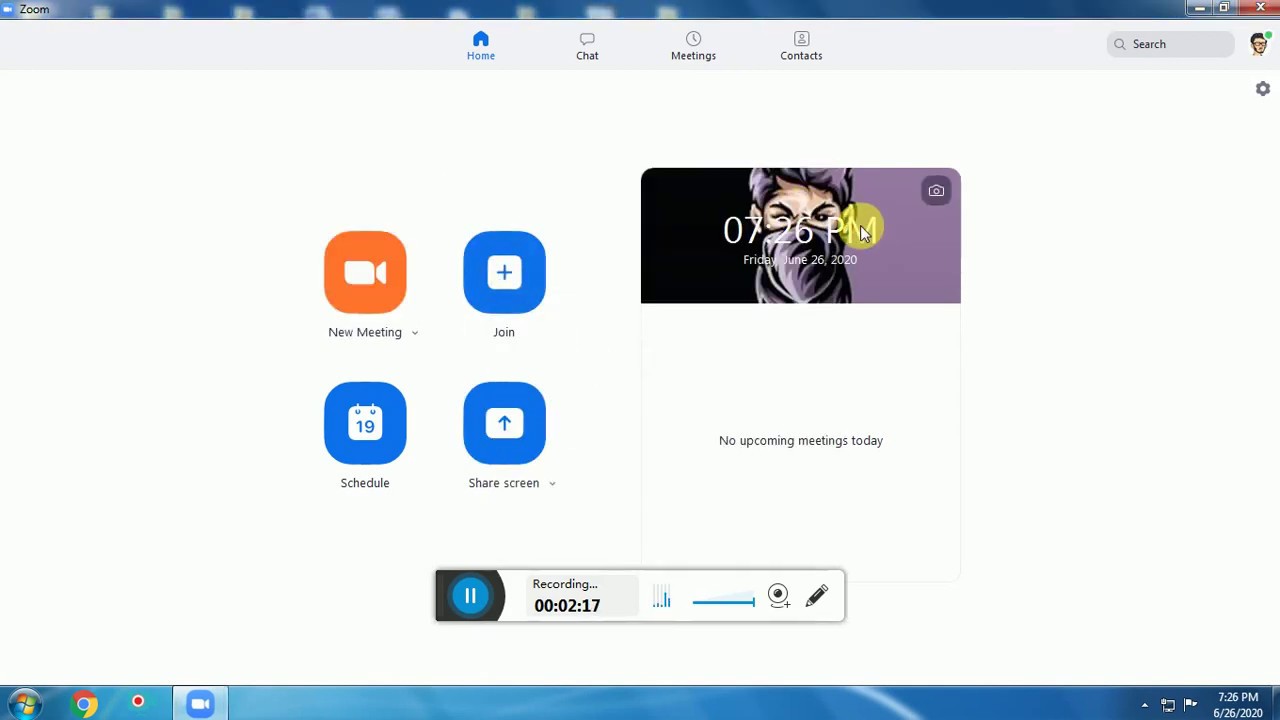The height and width of the screenshot is (720, 1280).
Task: Open Google Chrome from taskbar
Action: click(84, 704)
